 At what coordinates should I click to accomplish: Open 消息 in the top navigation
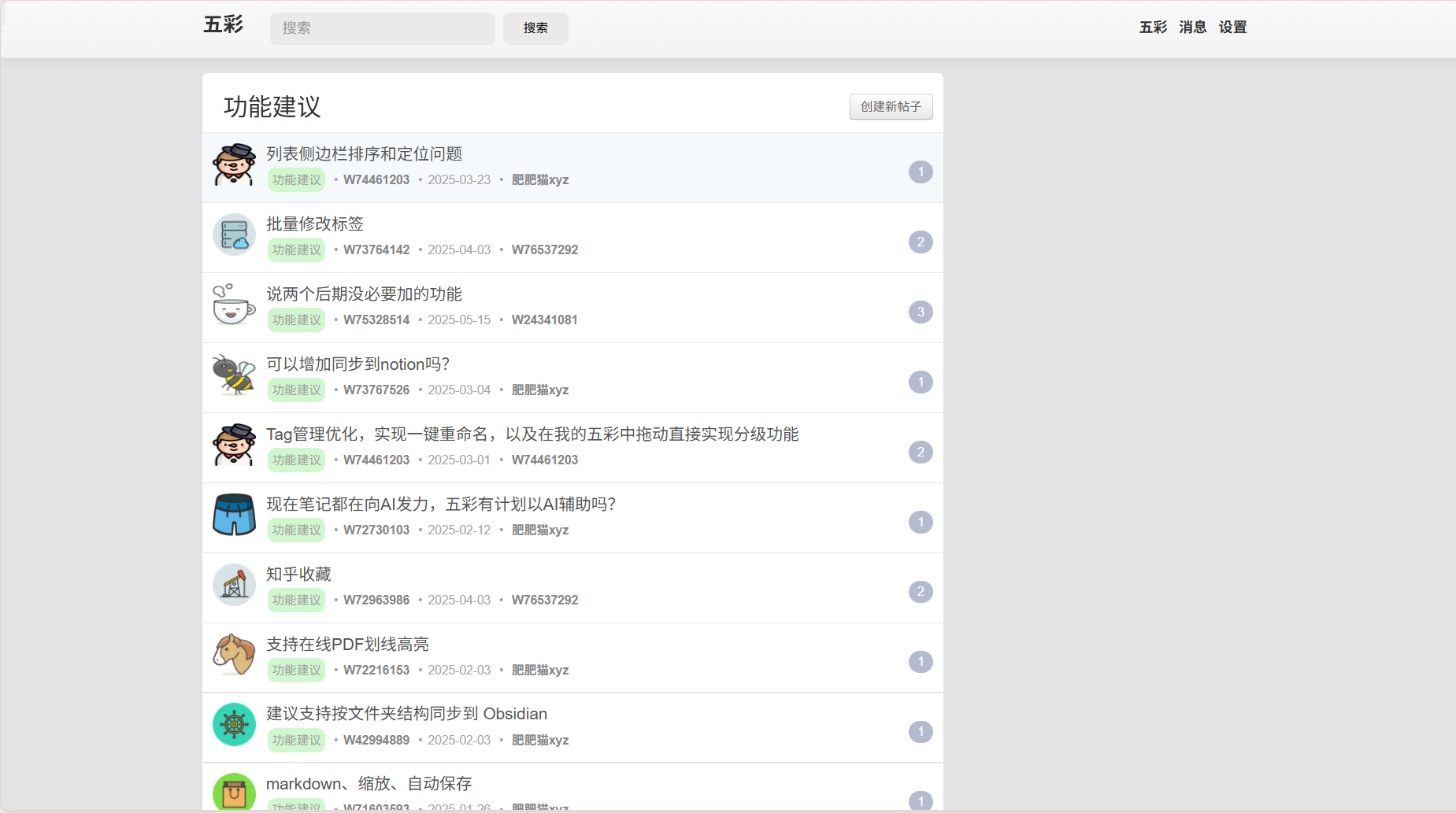click(x=1192, y=28)
